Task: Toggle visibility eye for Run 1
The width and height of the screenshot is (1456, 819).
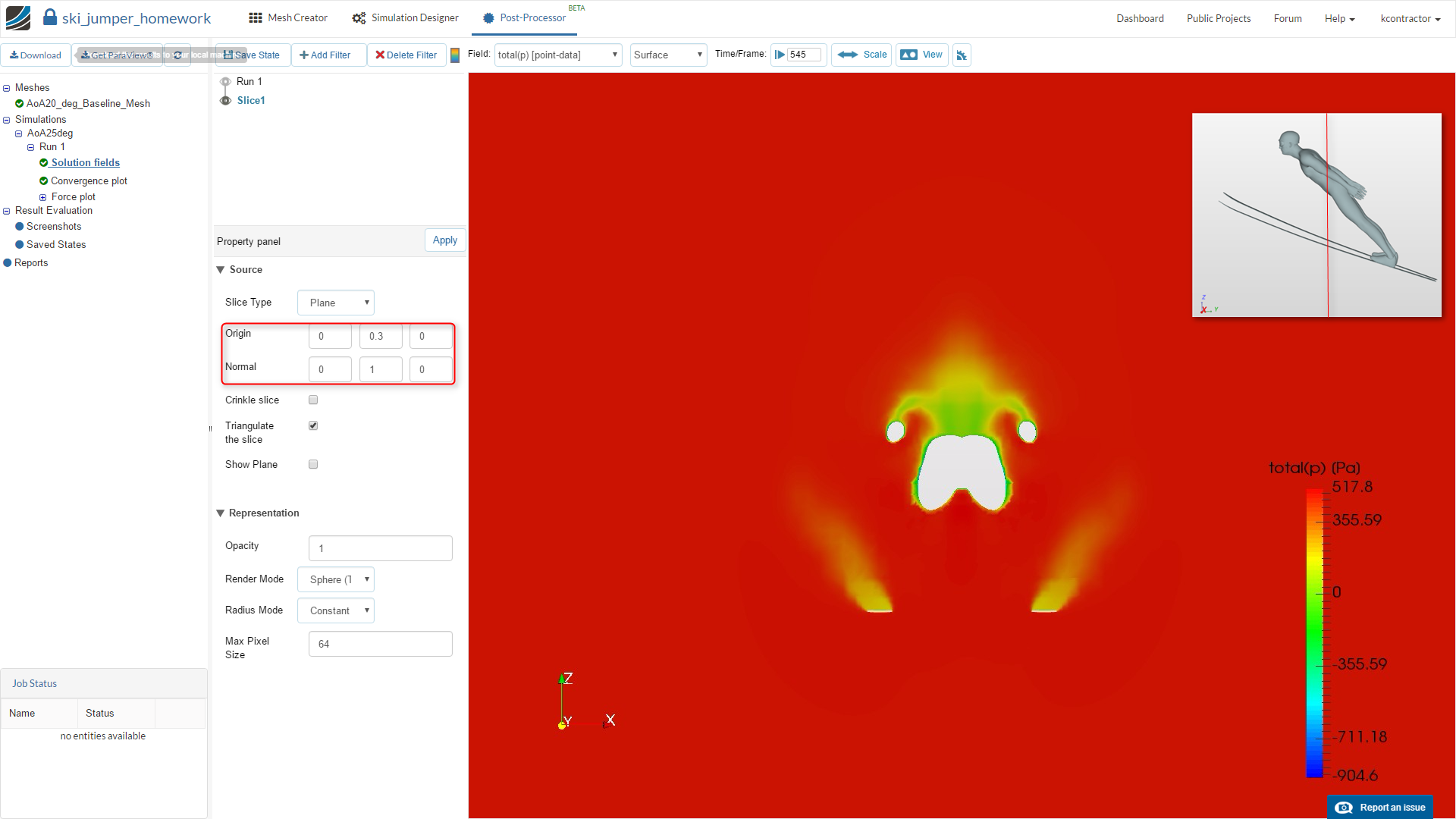Action: pos(225,82)
